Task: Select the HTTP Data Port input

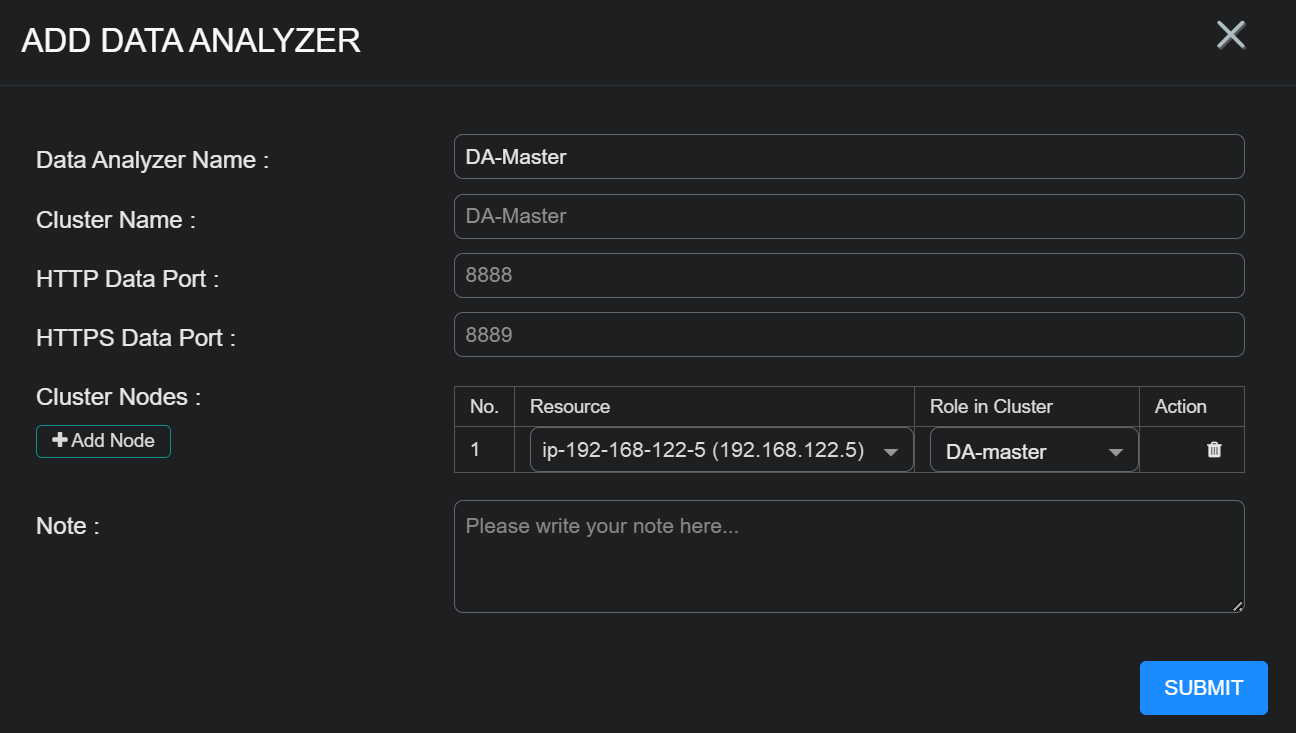Action: (848, 275)
